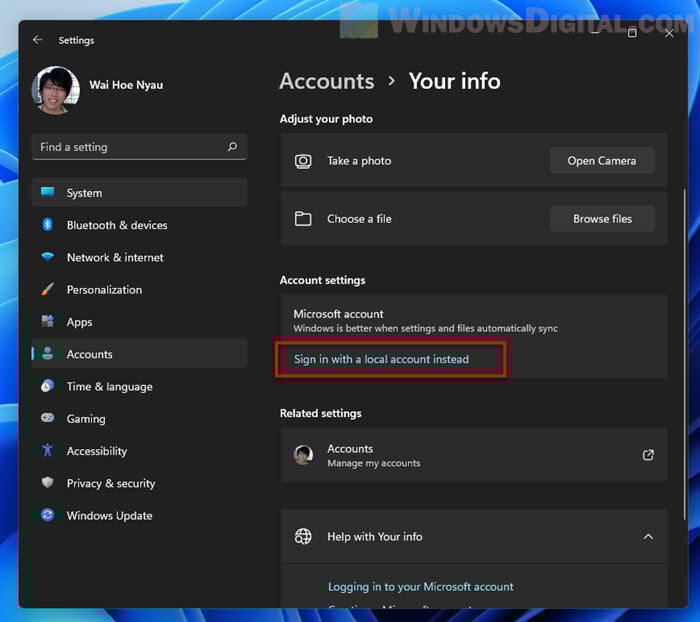Open Windows Update page

coord(139,515)
